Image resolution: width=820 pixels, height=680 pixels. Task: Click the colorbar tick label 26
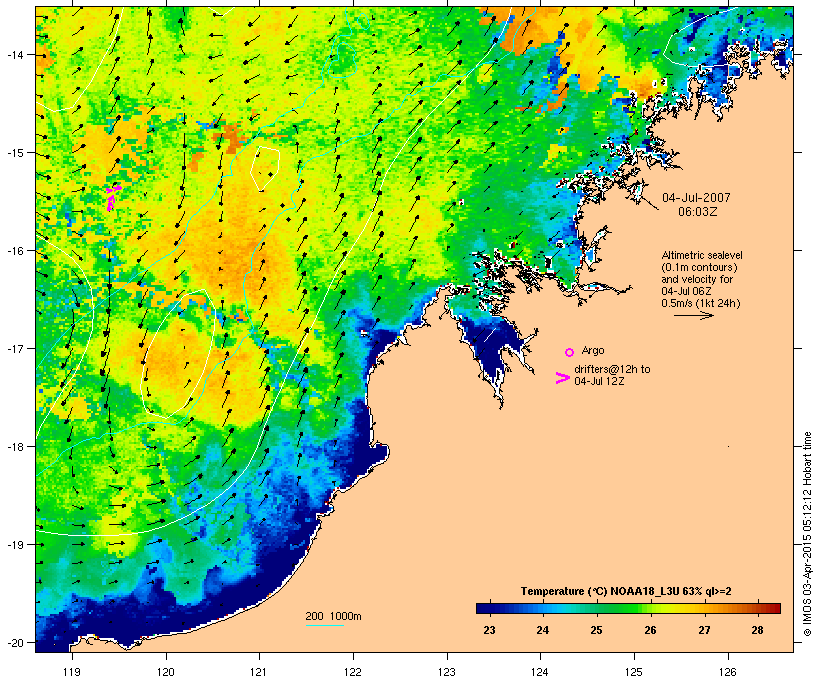[x=650, y=630]
